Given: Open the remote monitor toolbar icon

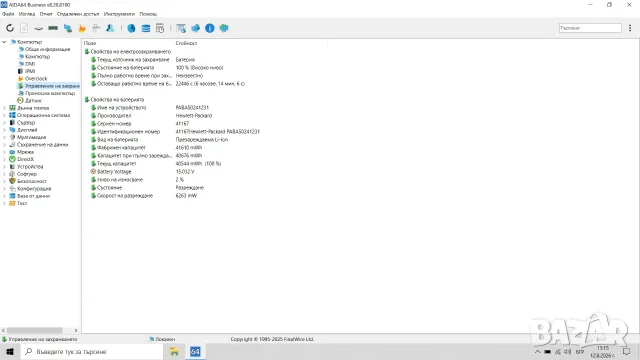Looking at the screenshot, I should click(181, 28).
